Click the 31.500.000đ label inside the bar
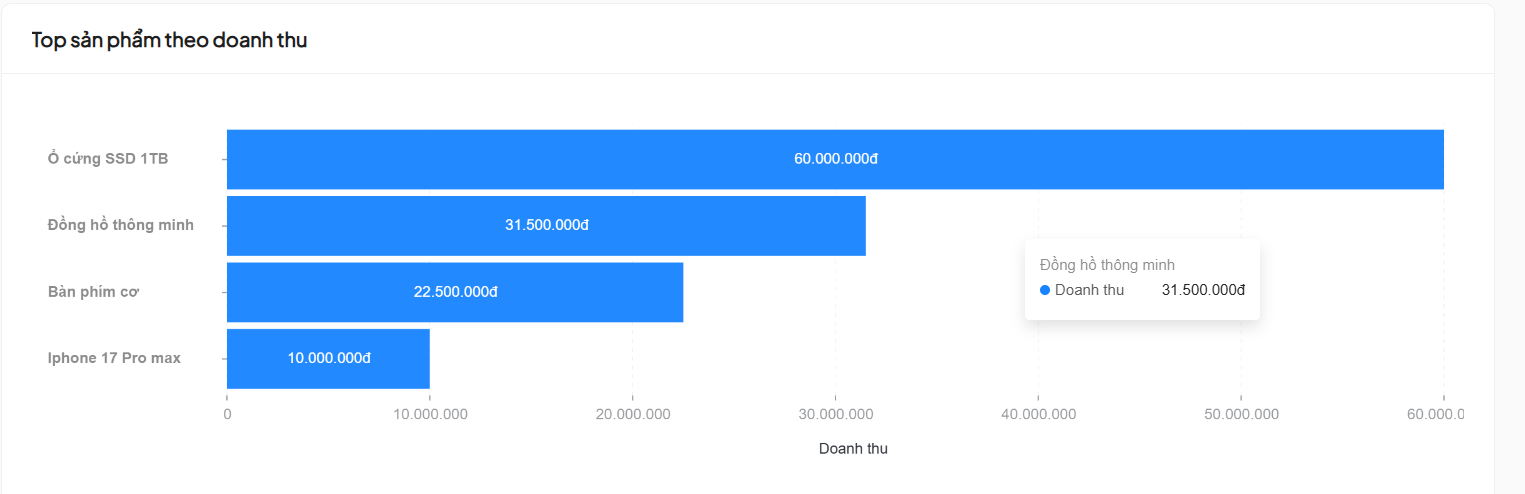Viewport: 1525px width, 494px height. 547,225
